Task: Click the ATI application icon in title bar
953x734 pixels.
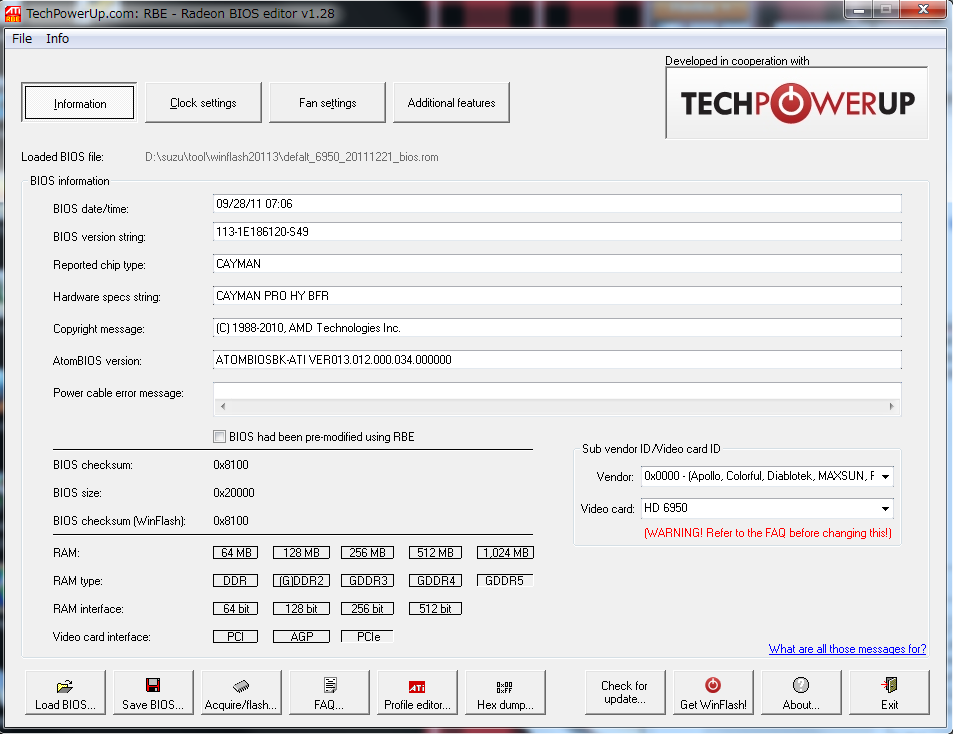Action: (x=13, y=13)
